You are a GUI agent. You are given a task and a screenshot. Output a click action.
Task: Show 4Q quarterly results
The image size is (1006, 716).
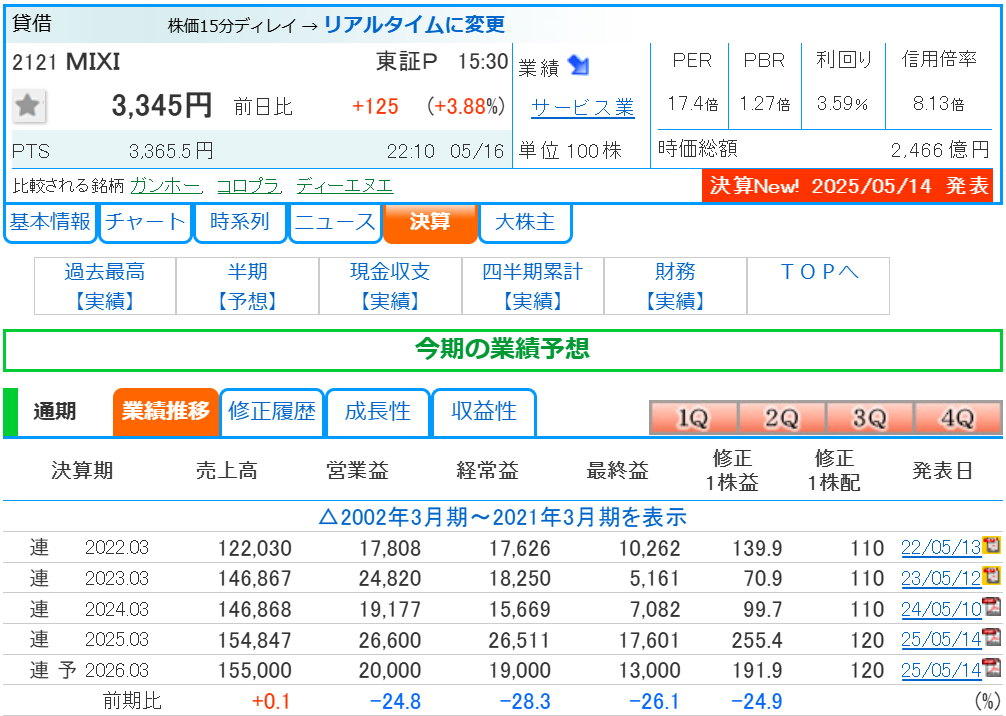[x=958, y=418]
